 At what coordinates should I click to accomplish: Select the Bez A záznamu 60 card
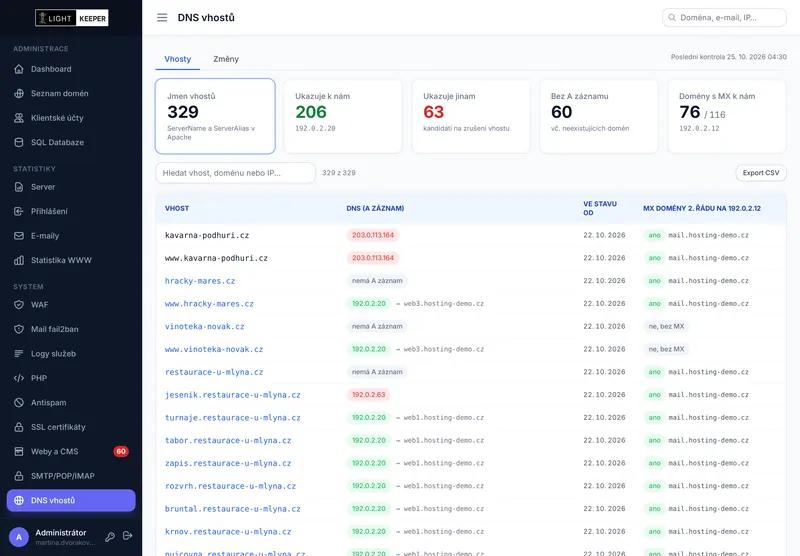point(599,116)
